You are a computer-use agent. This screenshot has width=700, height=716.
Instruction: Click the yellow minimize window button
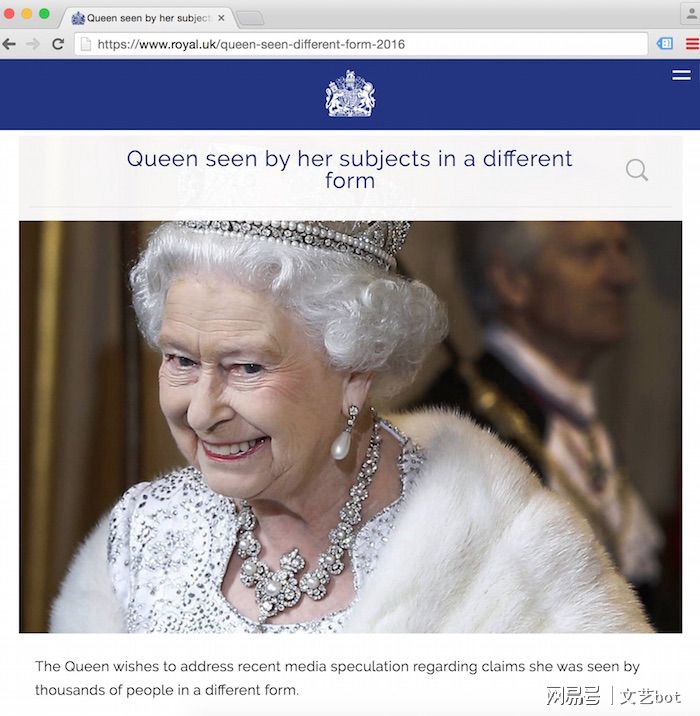tap(27, 14)
